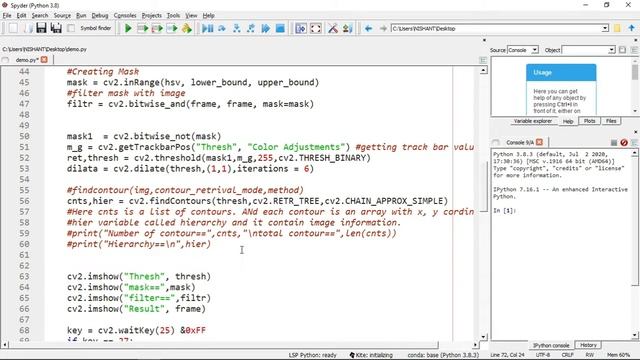The image size is (640, 360).
Task: Select the demo.py editor tab
Action: [27, 60]
